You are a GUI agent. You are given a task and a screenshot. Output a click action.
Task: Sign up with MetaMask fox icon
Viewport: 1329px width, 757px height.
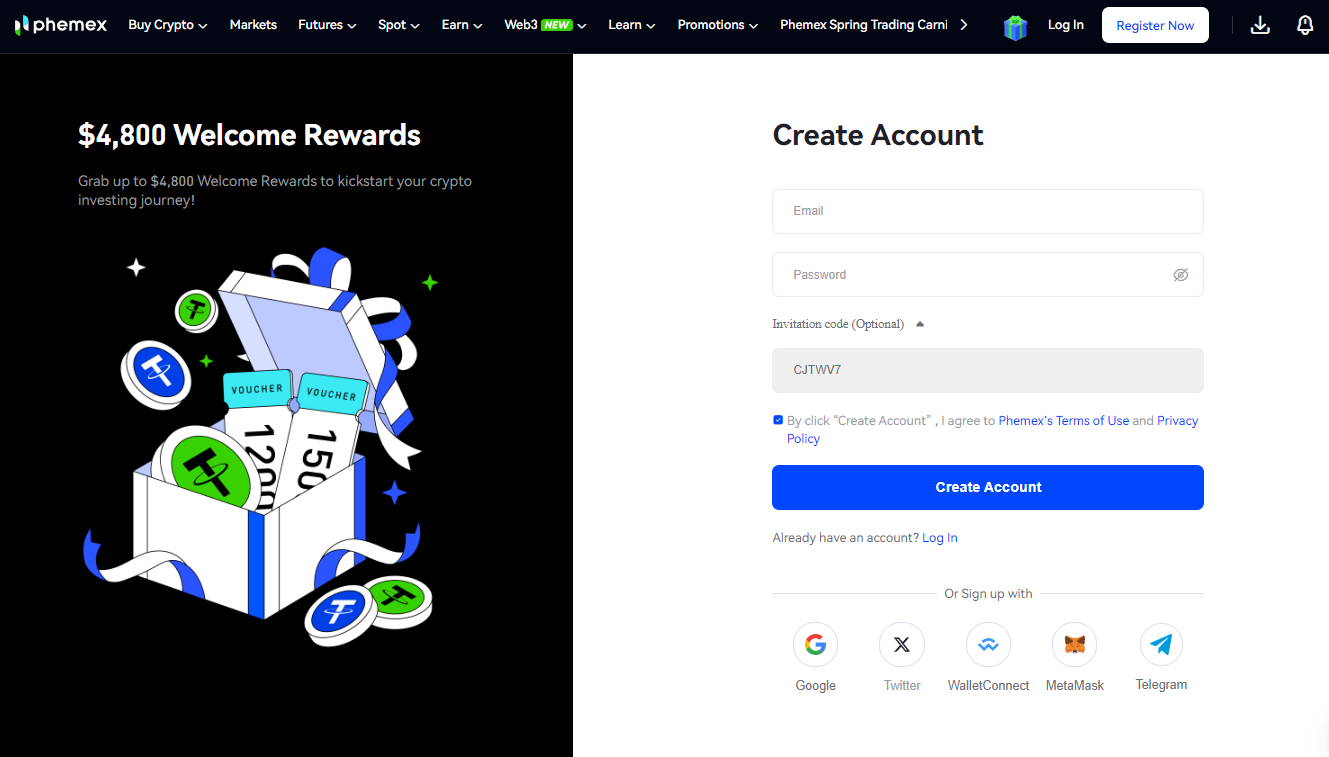[x=1075, y=645]
